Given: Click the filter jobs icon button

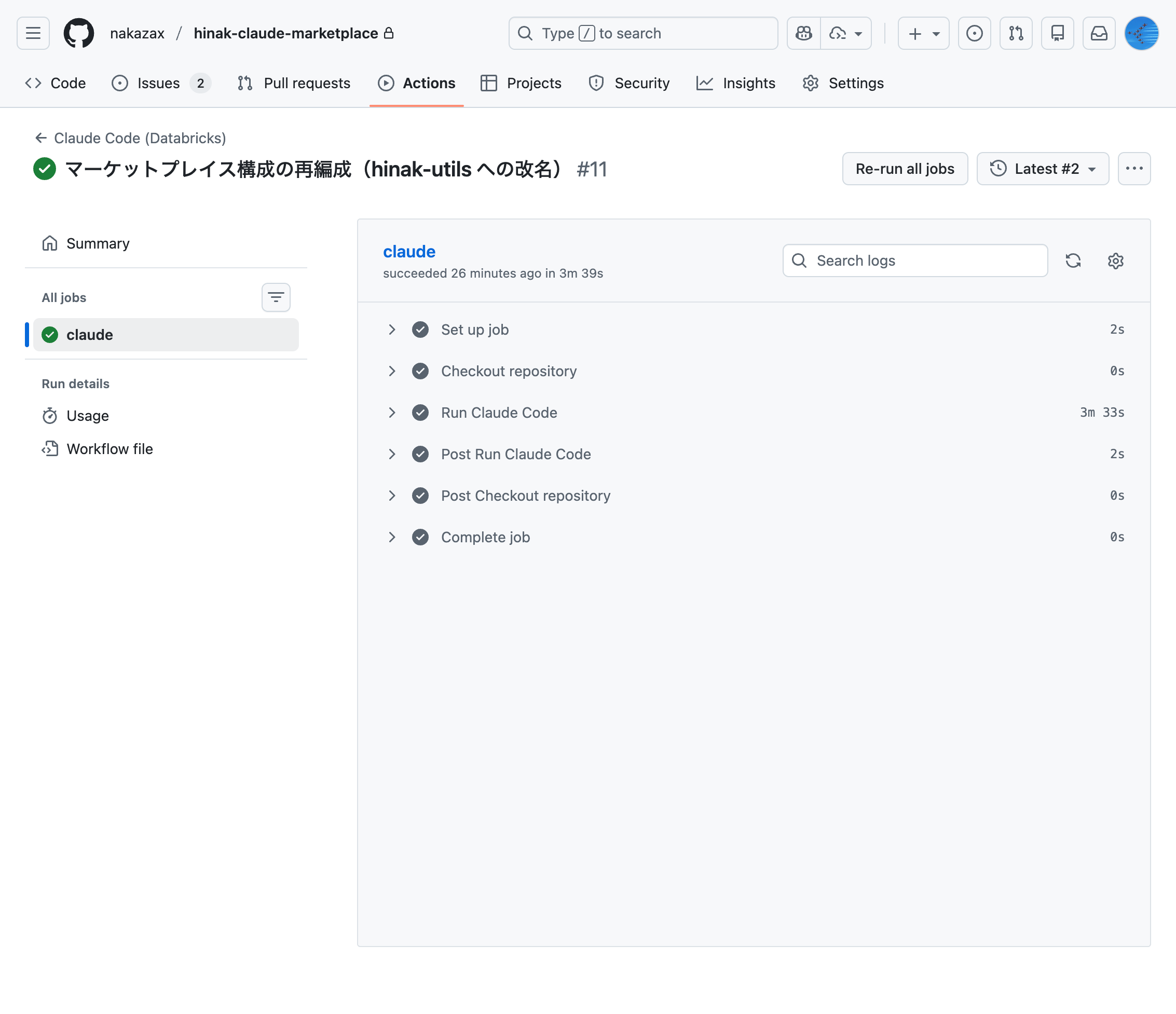Looking at the screenshot, I should click(276, 297).
